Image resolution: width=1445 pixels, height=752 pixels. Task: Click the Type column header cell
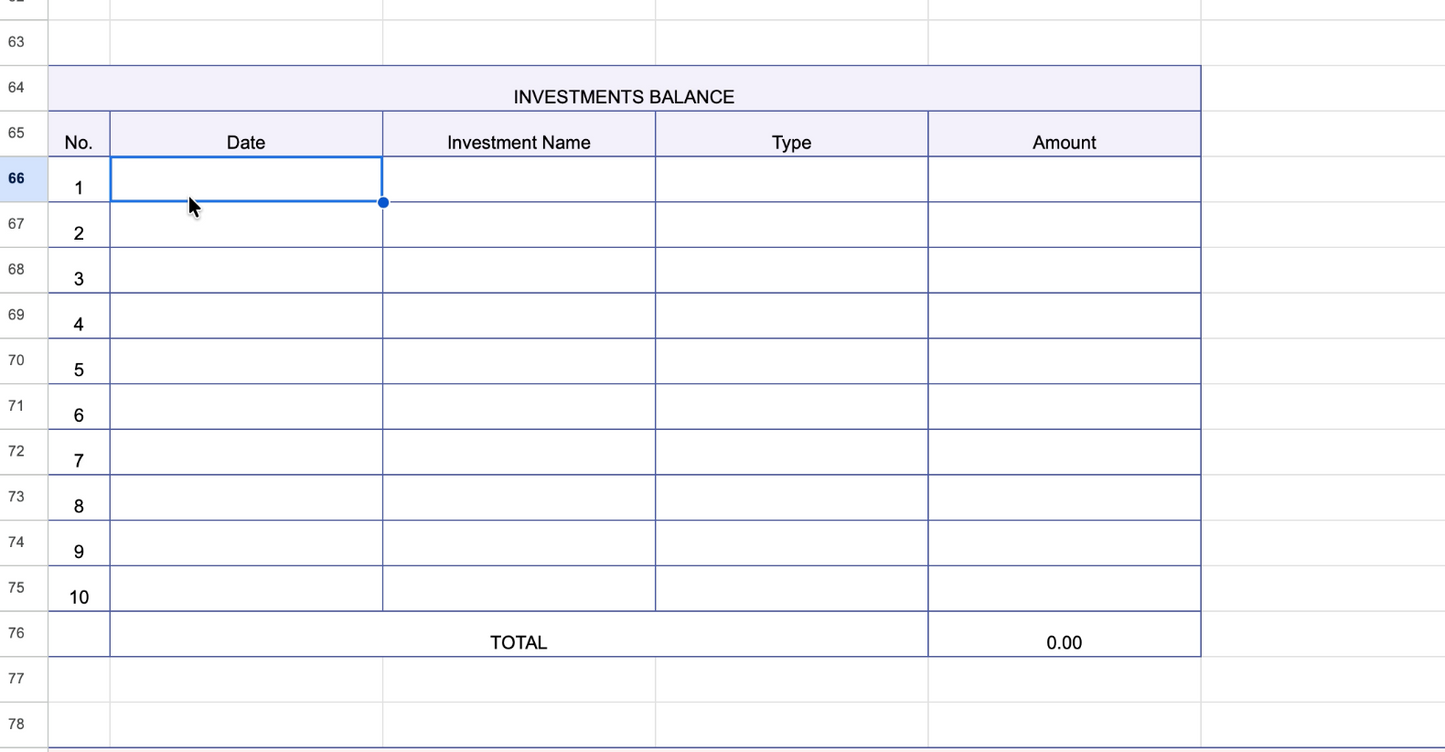pos(792,134)
